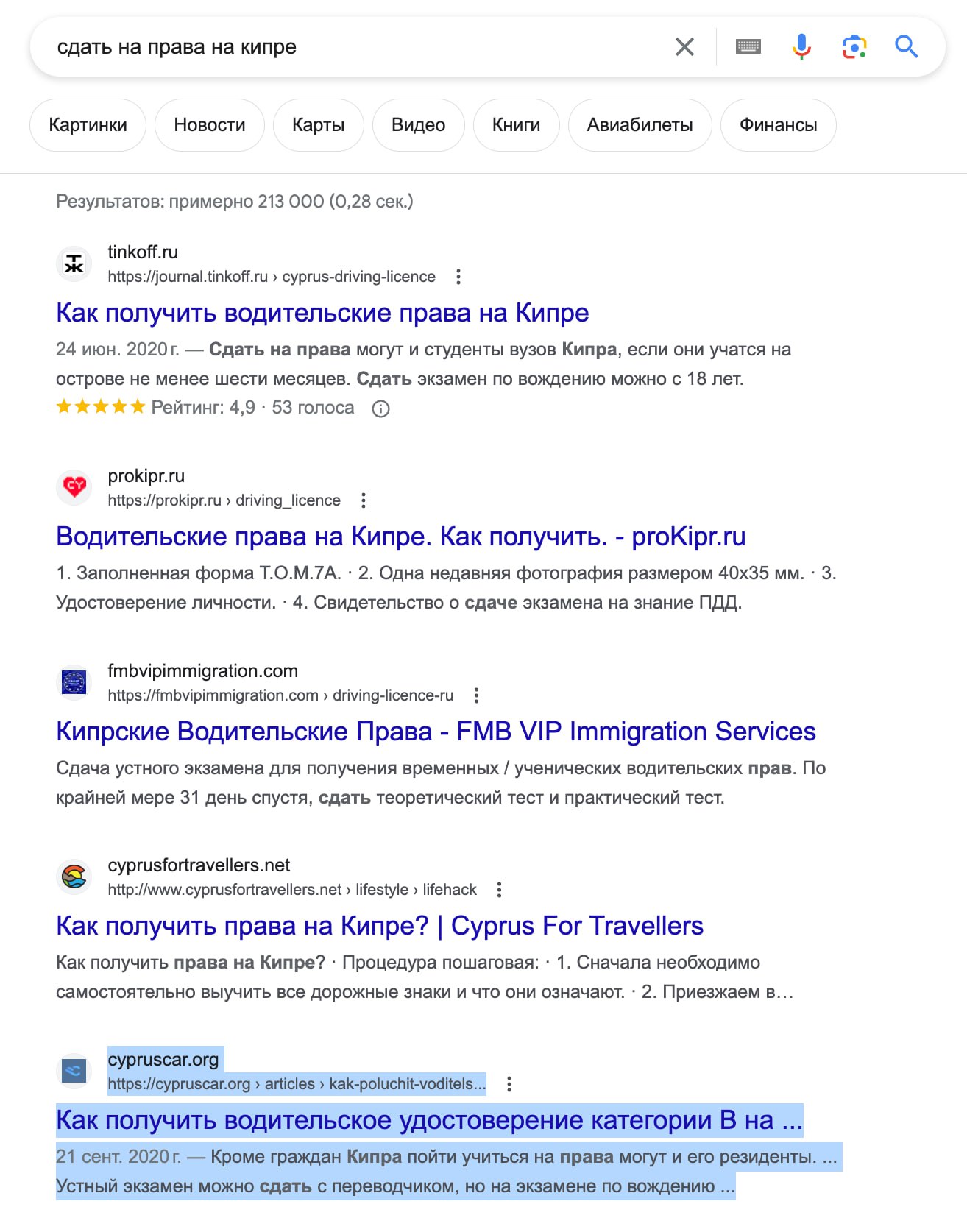Image resolution: width=967 pixels, height=1232 pixels.
Task: Expand options menu for cyprusfortravellers.net result
Action: pos(500,890)
